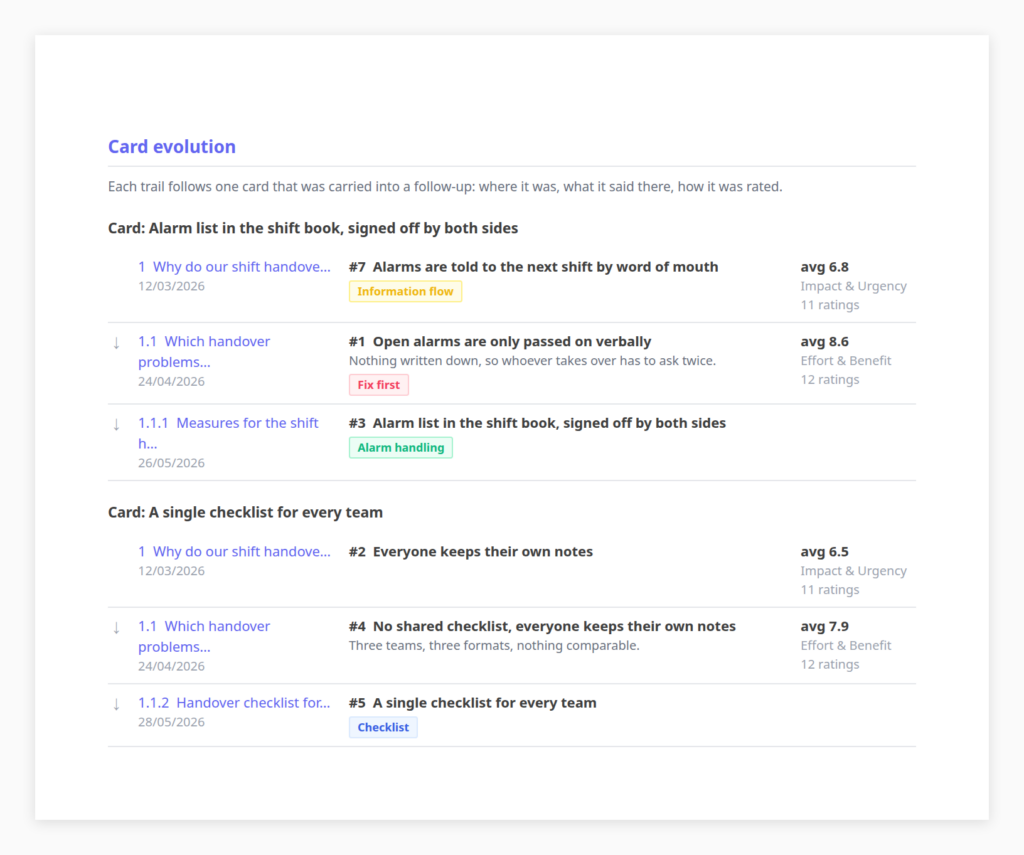
Task: Click the blue 'Checklist' tag
Action: (x=383, y=727)
